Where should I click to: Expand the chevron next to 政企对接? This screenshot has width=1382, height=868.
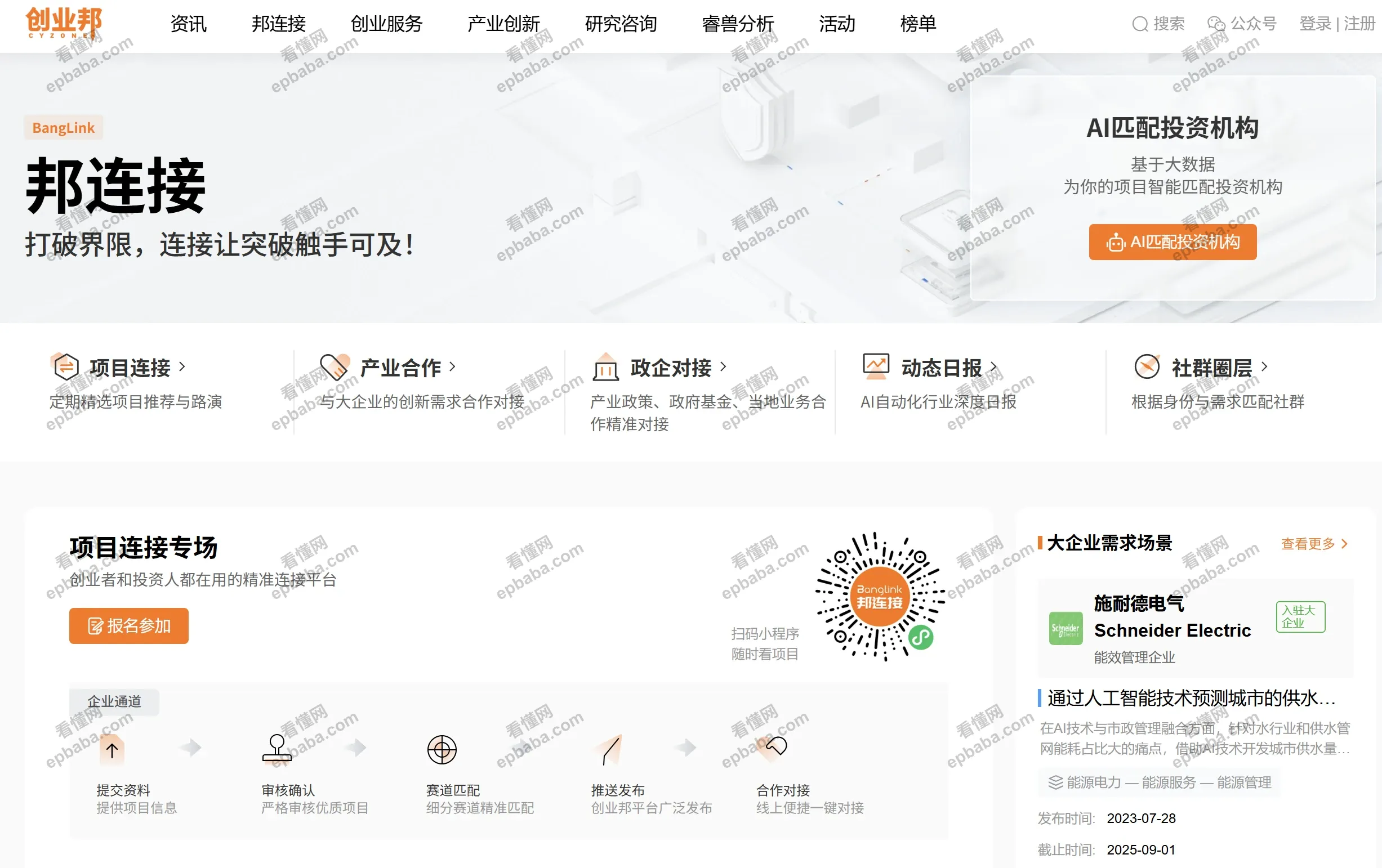[723, 366]
